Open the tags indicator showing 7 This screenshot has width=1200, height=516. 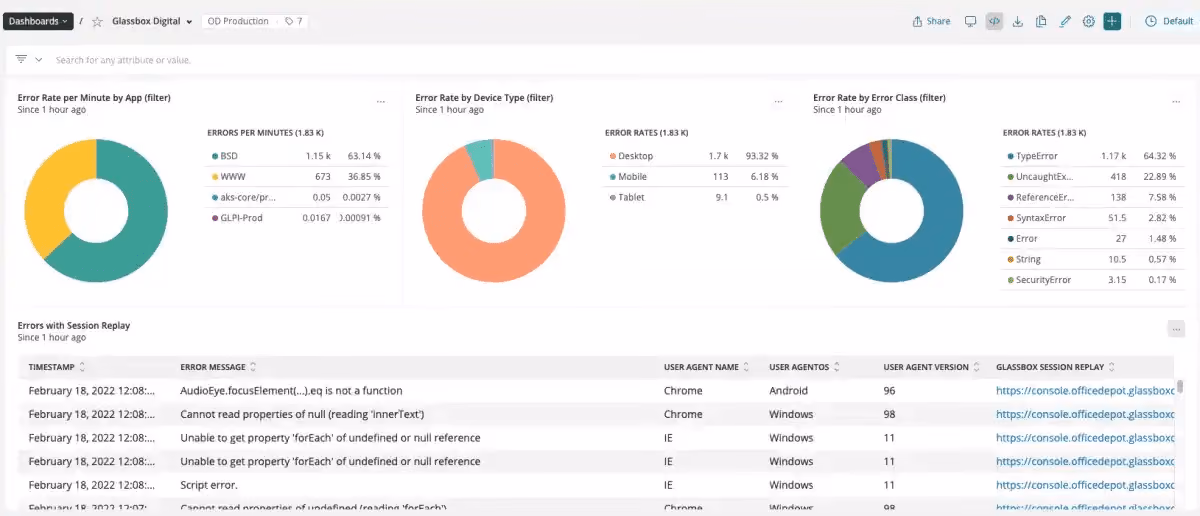tap(293, 21)
